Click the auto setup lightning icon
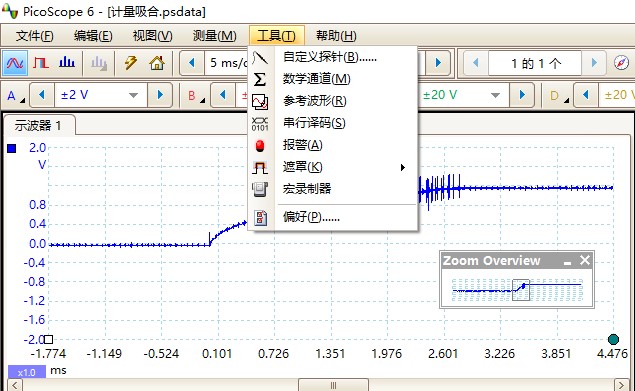The height and width of the screenshot is (391, 635). 130,63
